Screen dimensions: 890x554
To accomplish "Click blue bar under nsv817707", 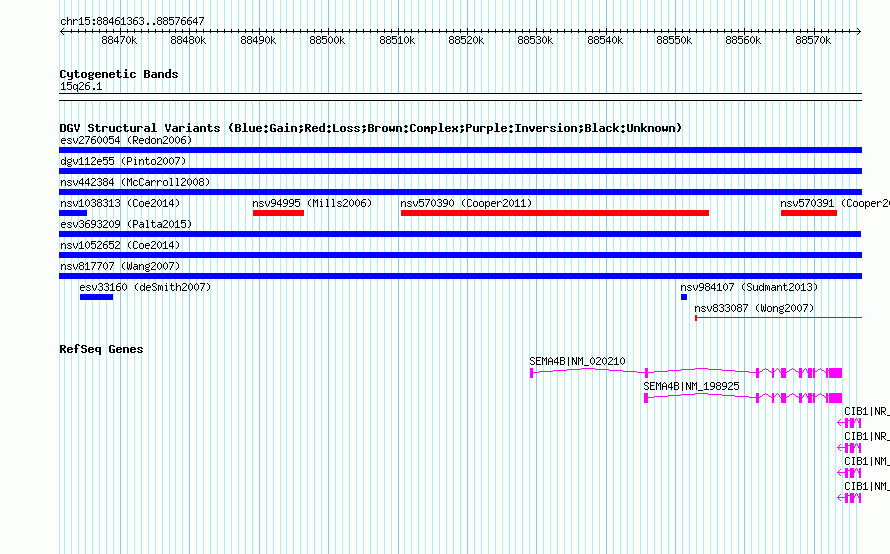I will pyautogui.click(x=460, y=276).
